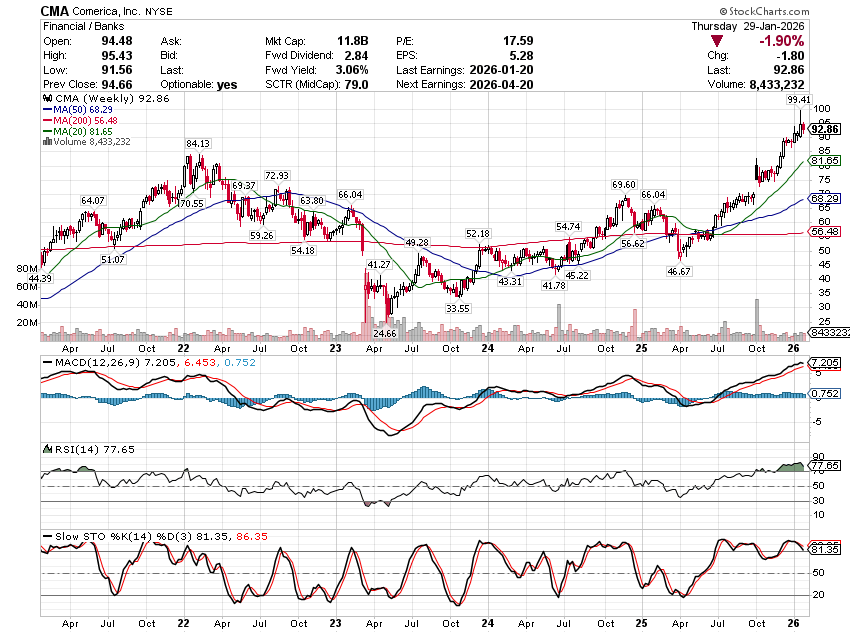Click the green MA(20) legend line swatch
Viewport: 850px width, 633px height.
[x=45, y=132]
